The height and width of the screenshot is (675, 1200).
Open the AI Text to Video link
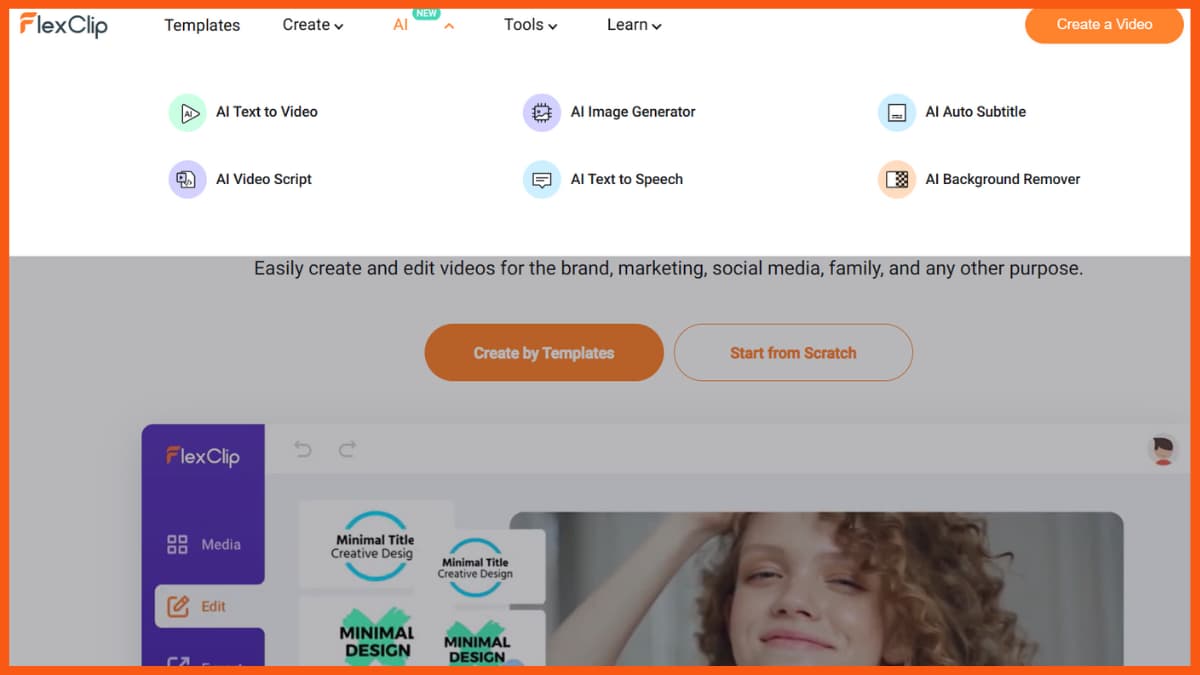coord(267,112)
